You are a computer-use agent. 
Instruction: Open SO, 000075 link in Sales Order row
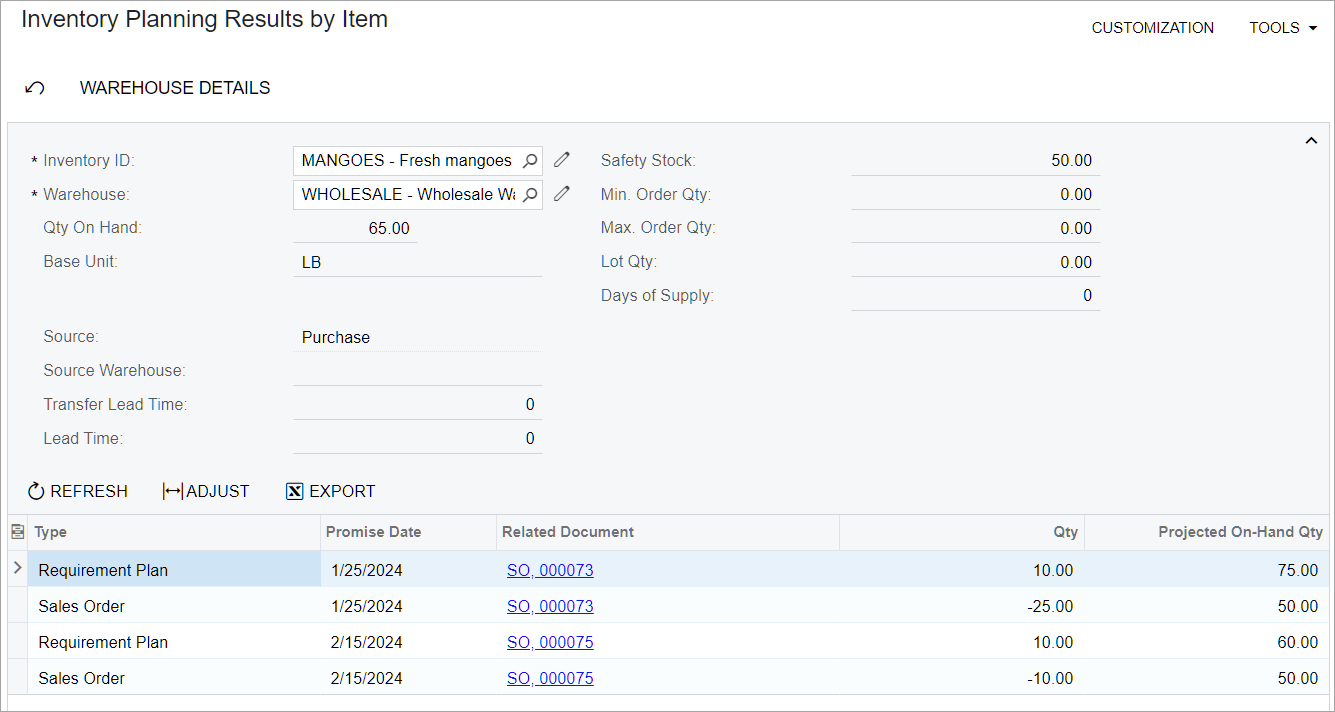tap(550, 678)
